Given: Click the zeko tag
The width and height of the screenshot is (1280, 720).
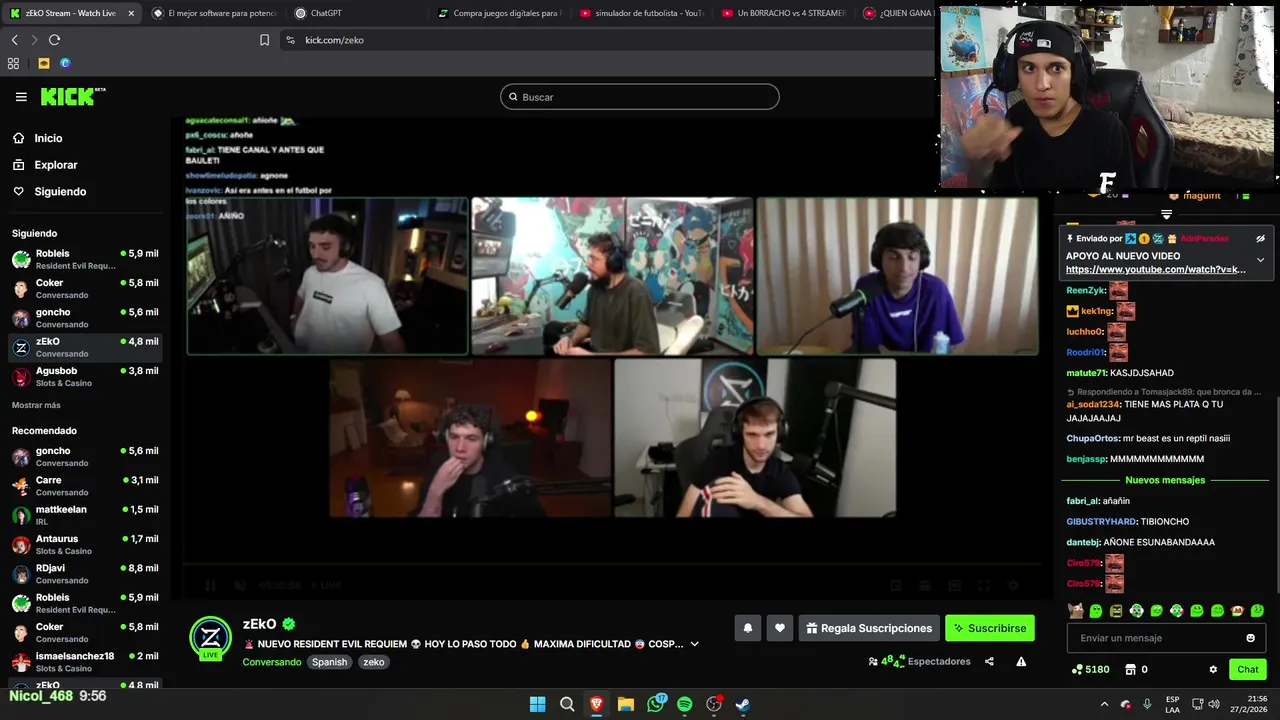Looking at the screenshot, I should coord(374,662).
